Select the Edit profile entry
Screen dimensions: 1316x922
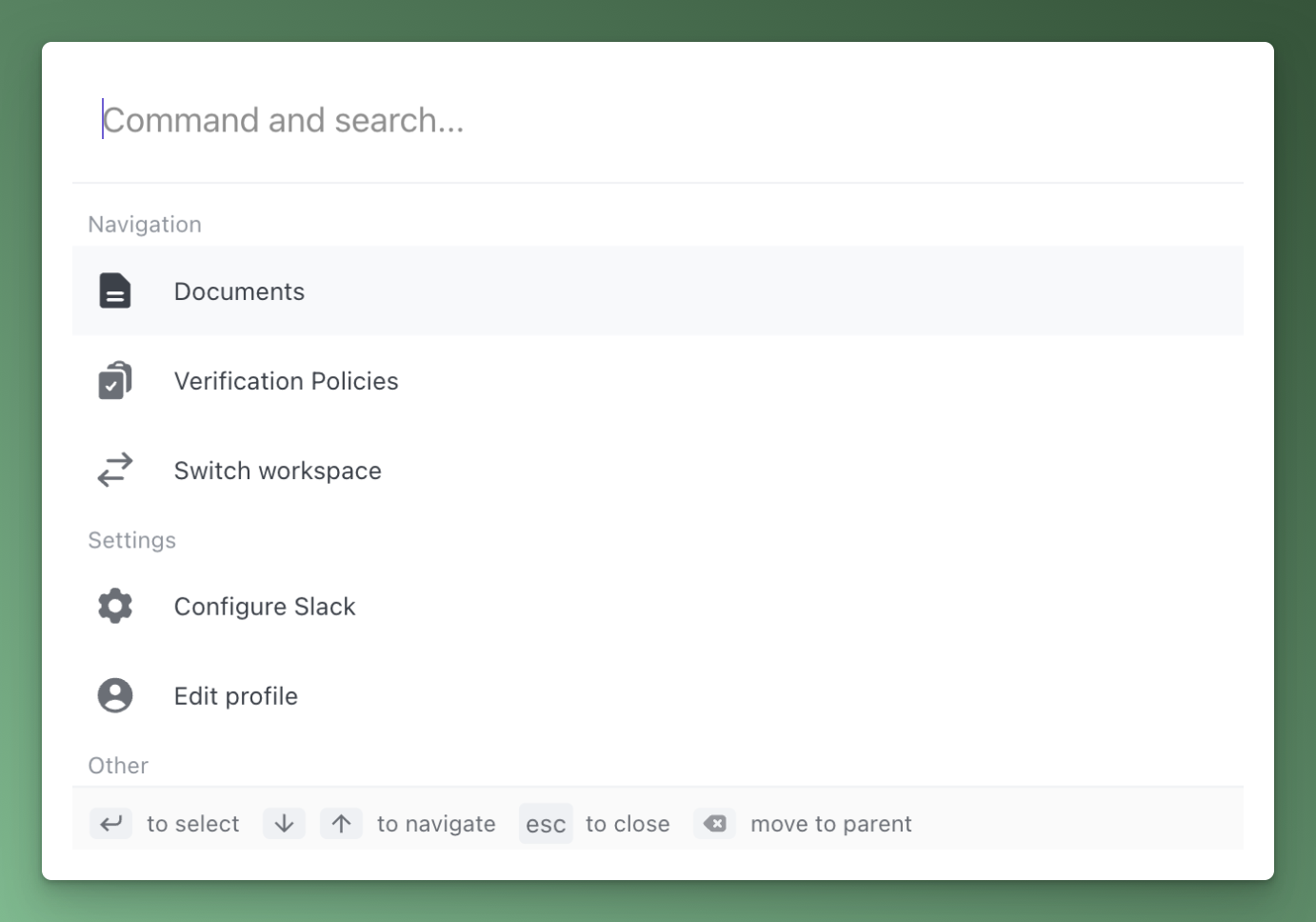pyautogui.click(x=235, y=696)
